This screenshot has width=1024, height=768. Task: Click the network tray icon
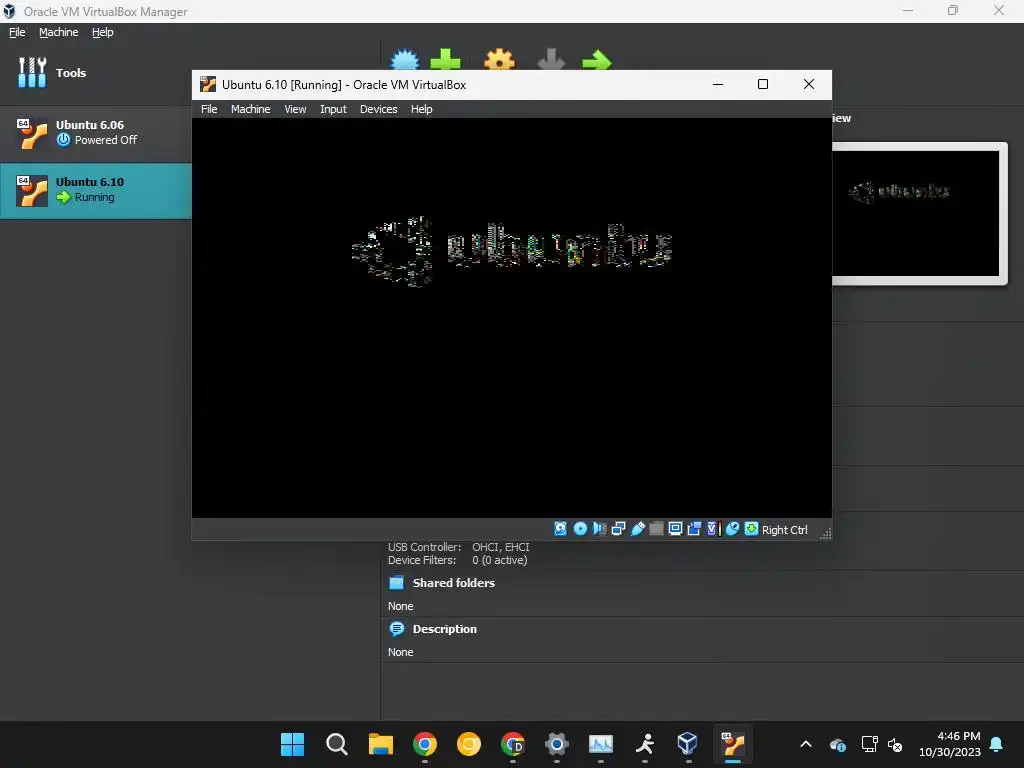coord(869,744)
